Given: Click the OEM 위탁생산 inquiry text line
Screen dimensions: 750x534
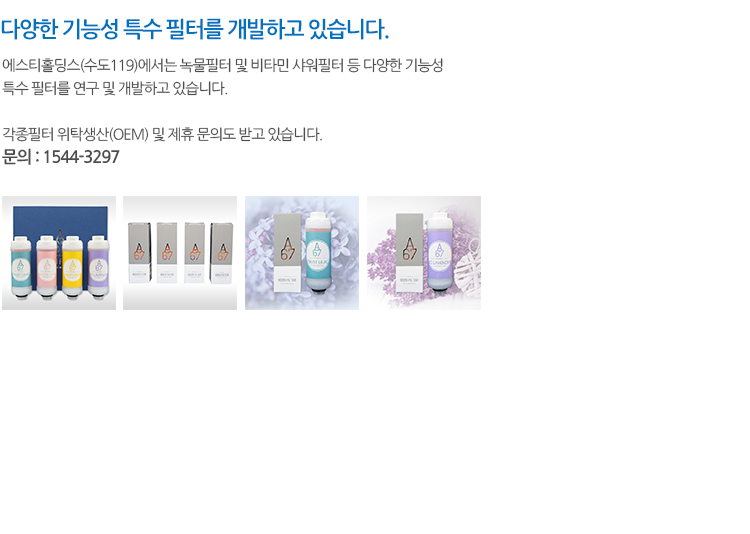Looking at the screenshot, I should (162, 134).
